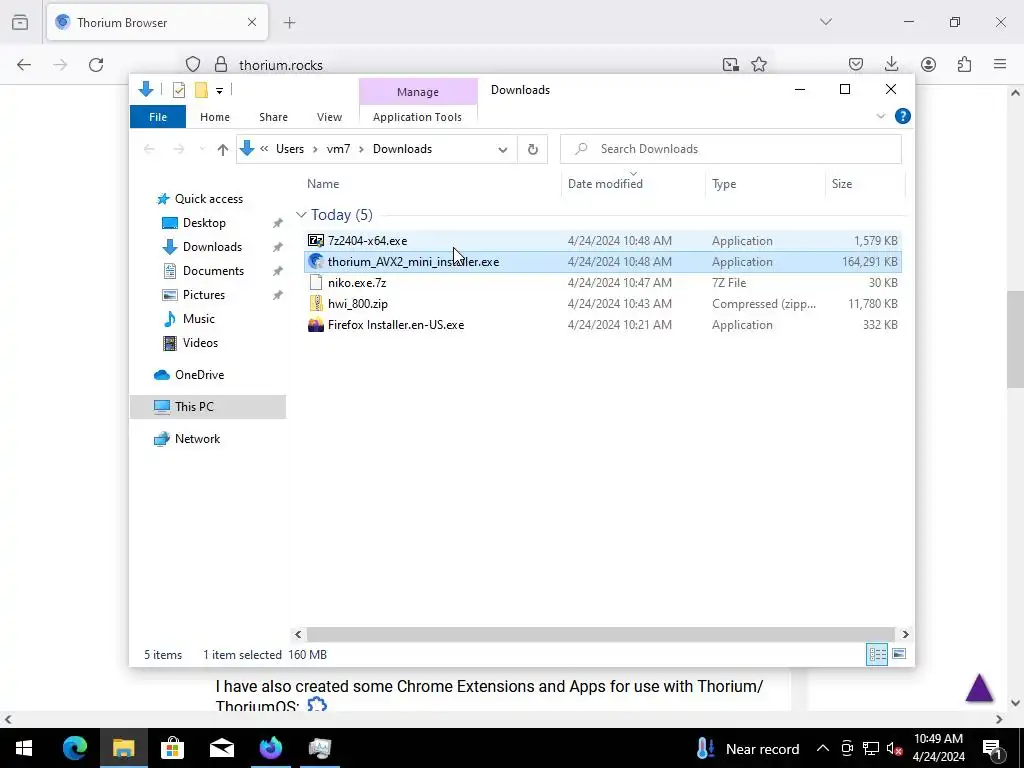
Task: Select the Application Tools tab
Action: [417, 117]
